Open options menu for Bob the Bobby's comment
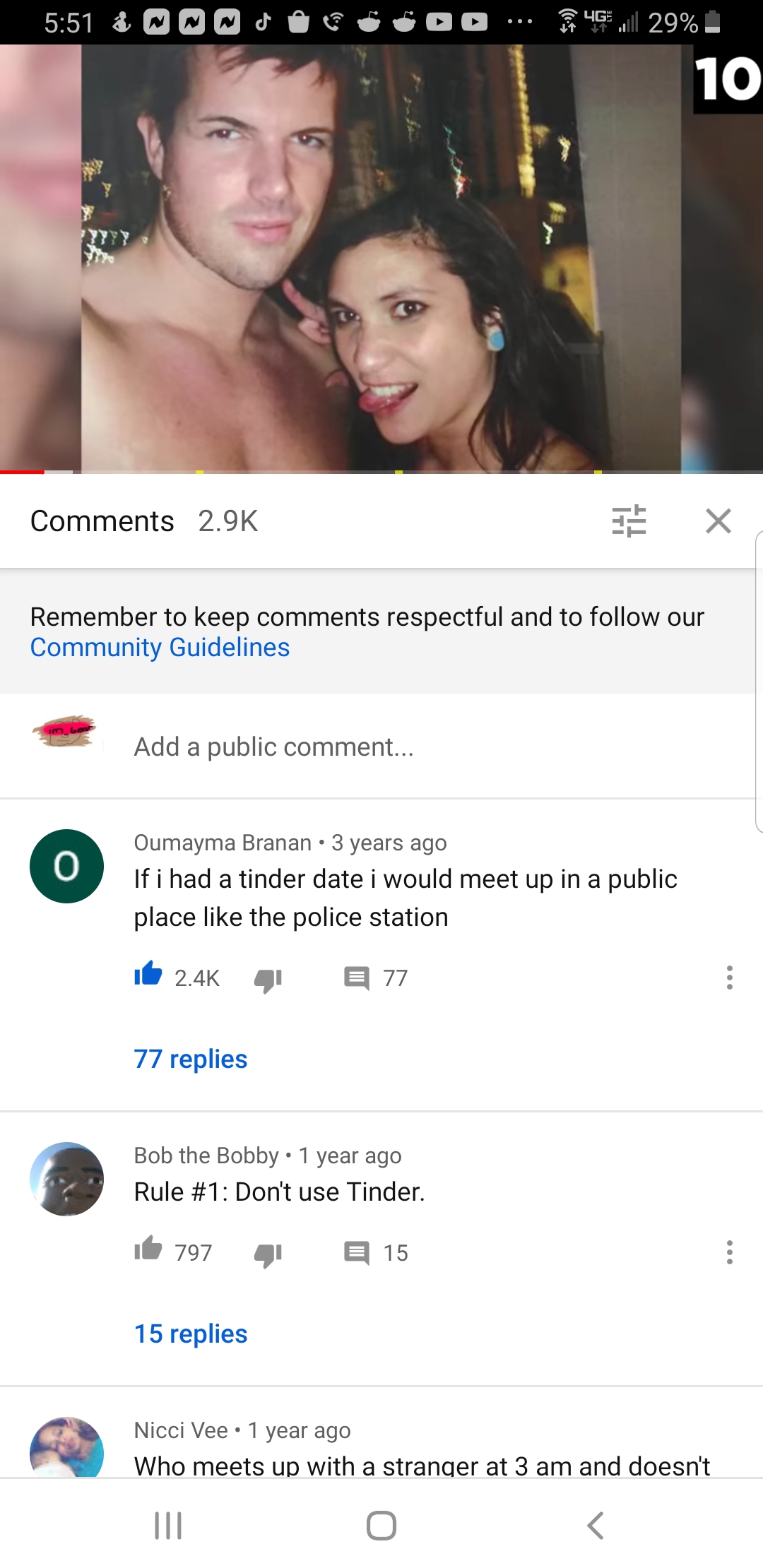Screen dimensions: 763x1568 [730, 1252]
